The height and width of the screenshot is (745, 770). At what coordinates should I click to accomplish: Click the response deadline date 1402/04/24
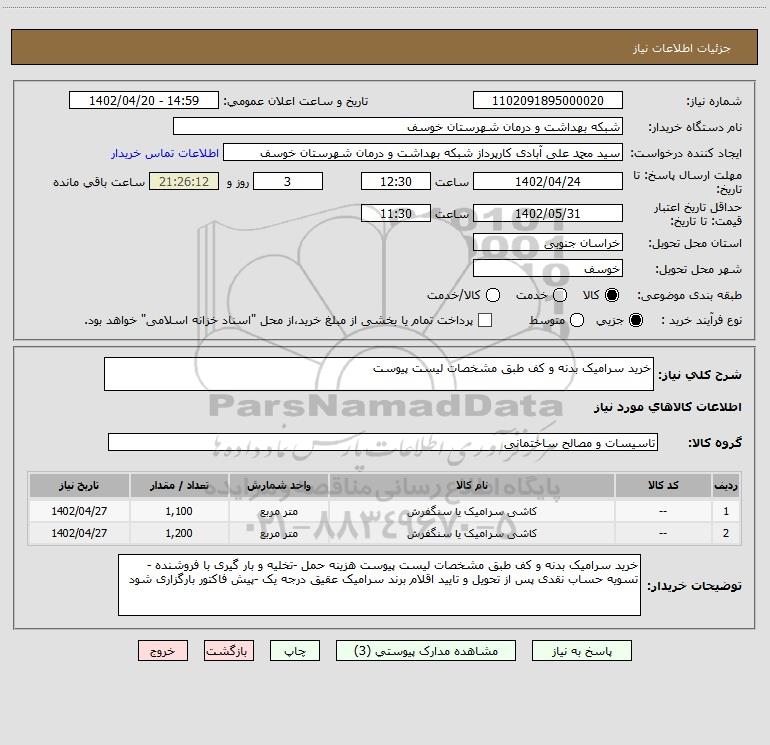click(548, 181)
